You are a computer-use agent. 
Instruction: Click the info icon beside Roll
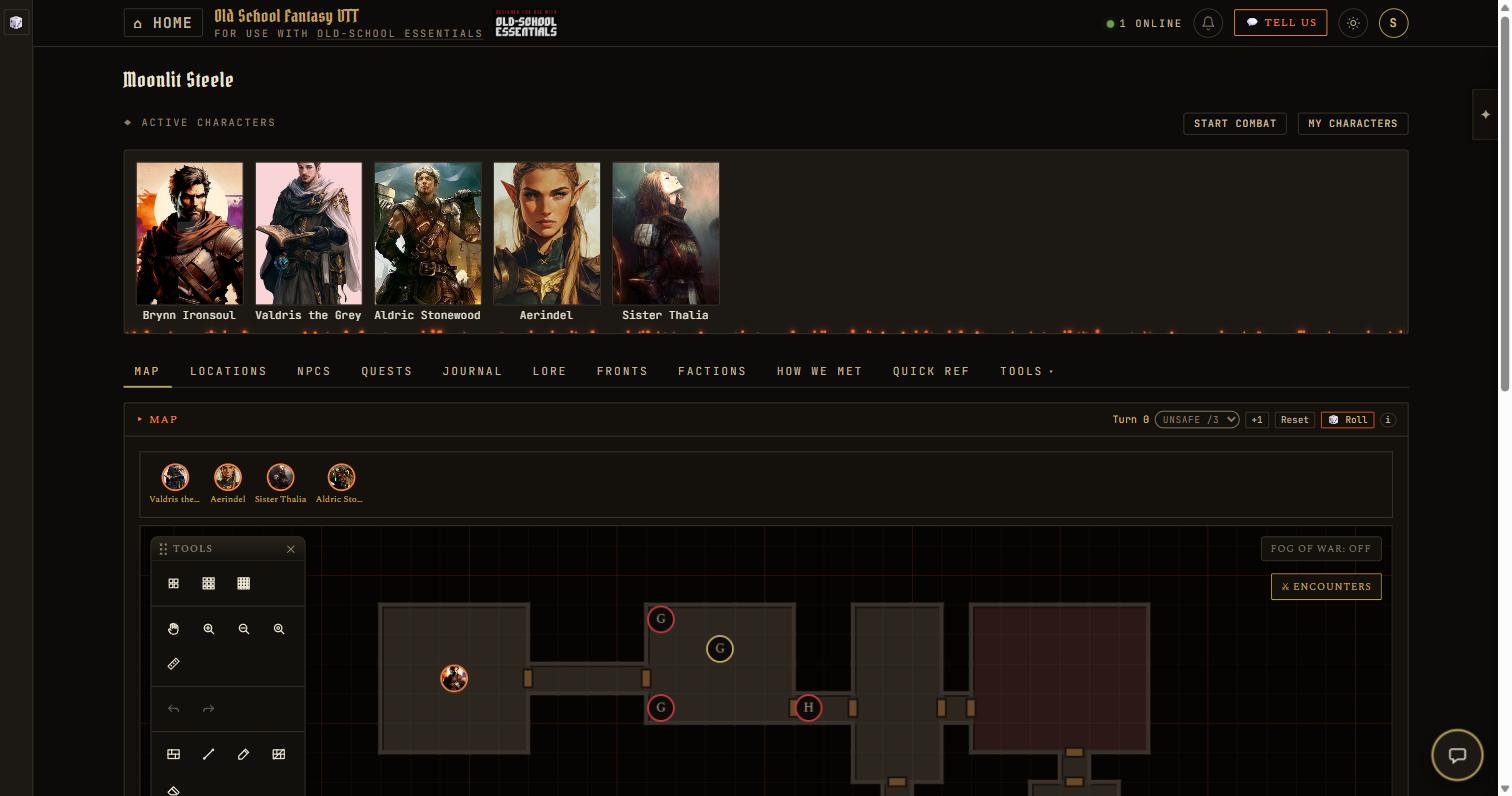click(x=1387, y=420)
